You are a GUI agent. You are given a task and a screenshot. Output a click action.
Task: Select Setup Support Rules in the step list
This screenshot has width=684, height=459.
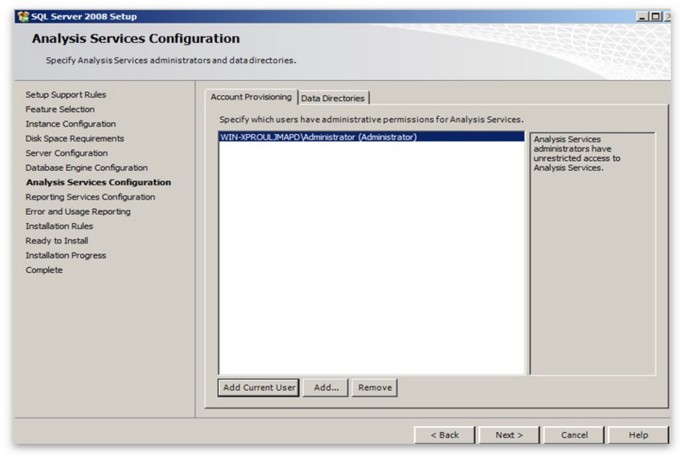tap(65, 95)
